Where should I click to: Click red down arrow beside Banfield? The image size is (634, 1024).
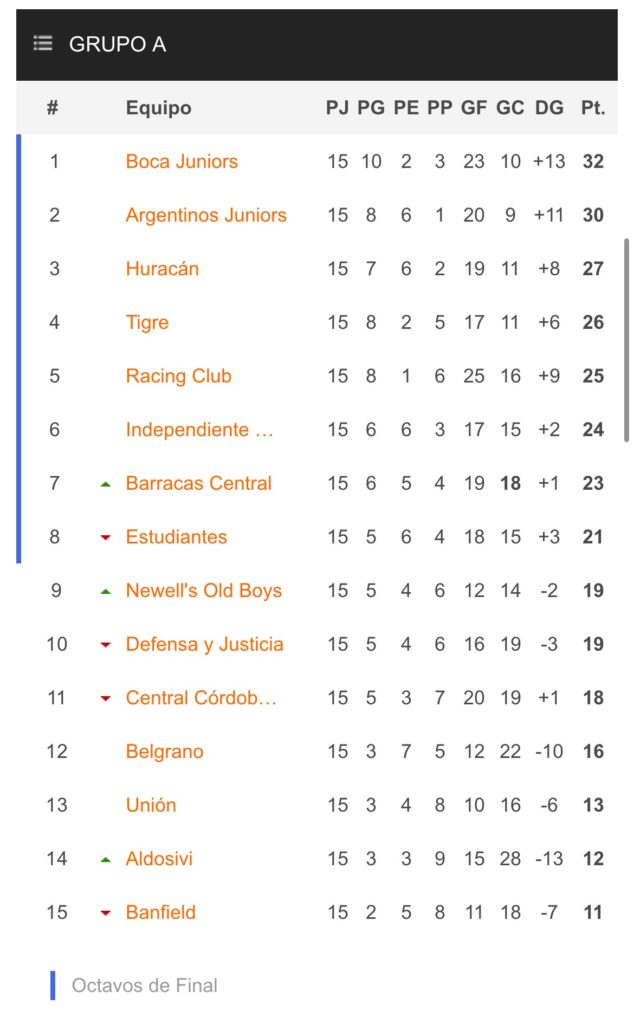(x=105, y=913)
